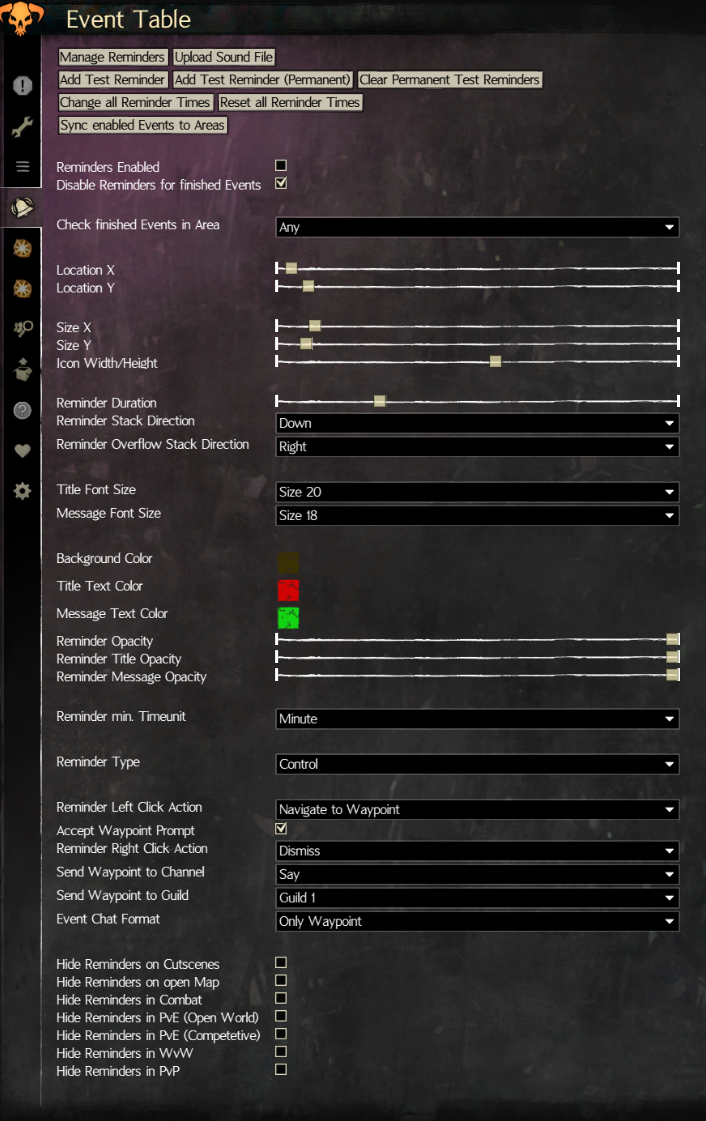This screenshot has height=1121, width=706.
Task: Open the Reminder Left Click Action dropdown
Action: pyautogui.click(x=477, y=810)
